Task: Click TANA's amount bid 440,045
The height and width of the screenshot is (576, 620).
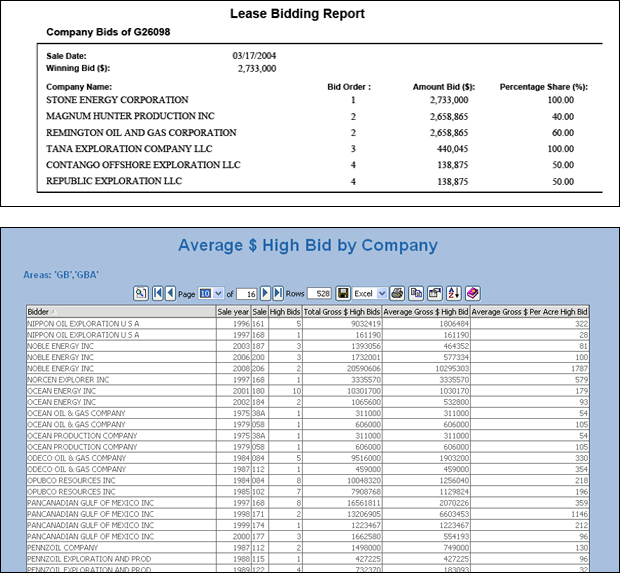Action: [x=453, y=149]
